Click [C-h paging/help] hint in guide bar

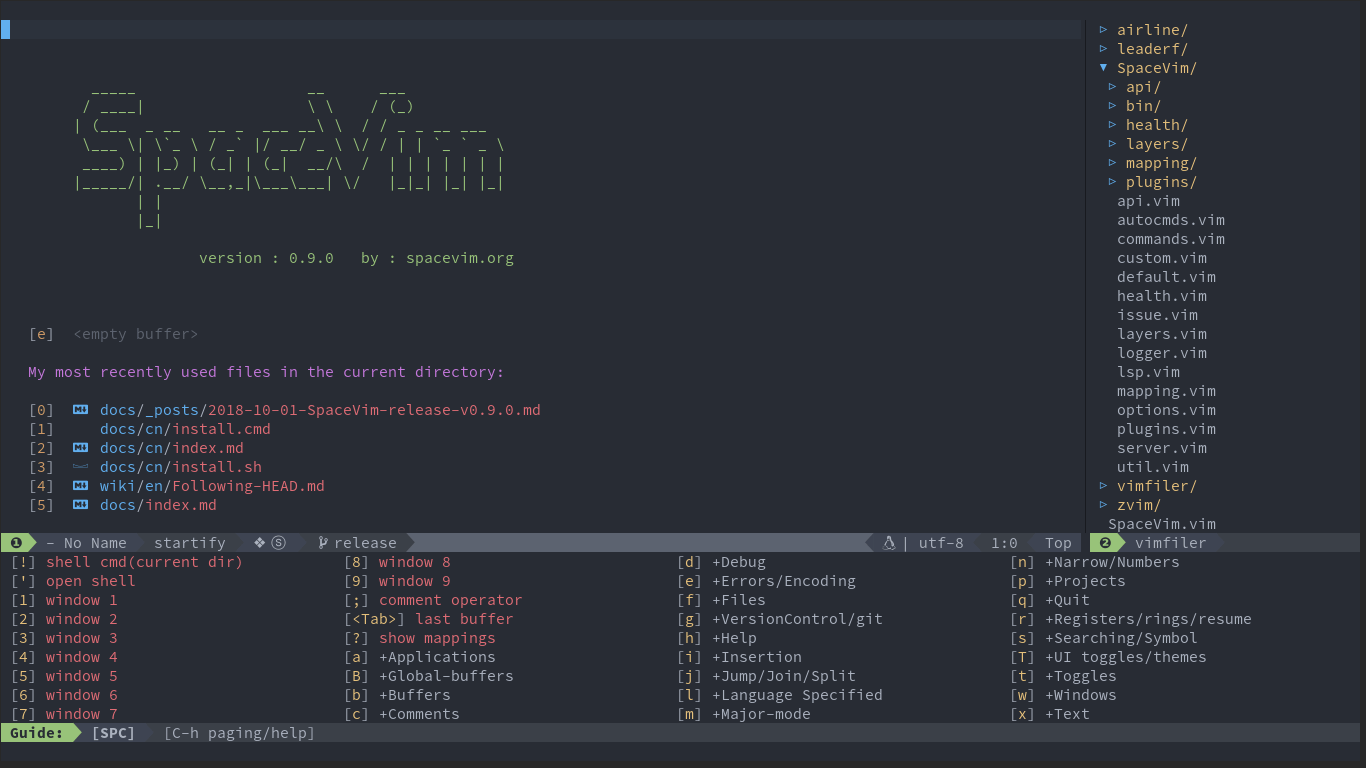tap(239, 733)
